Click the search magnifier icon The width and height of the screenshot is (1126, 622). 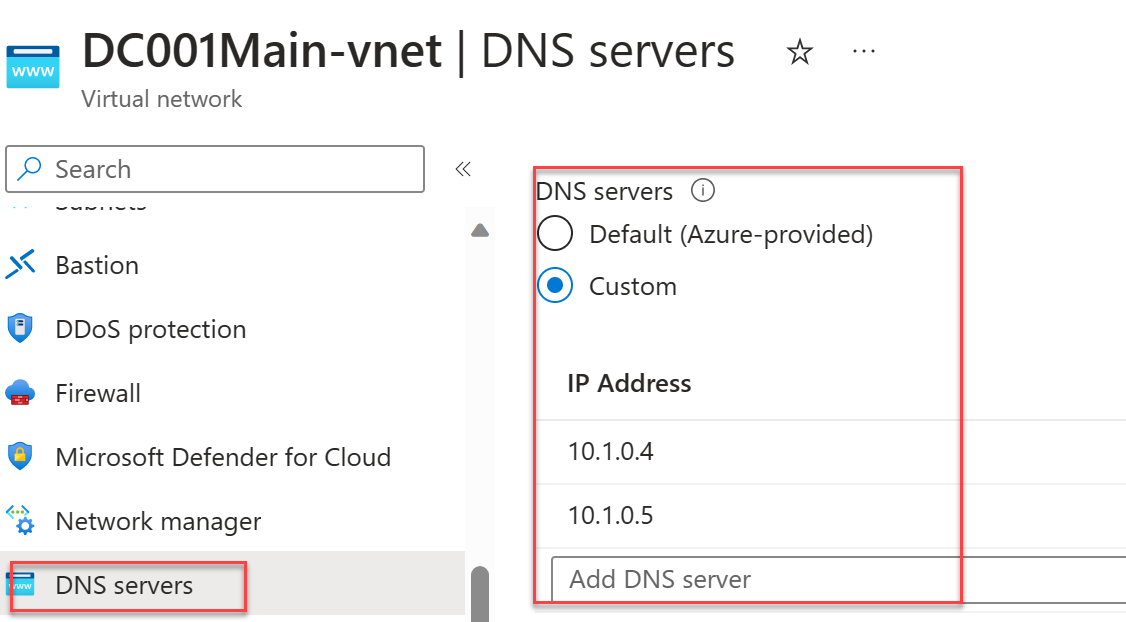[x=29, y=169]
